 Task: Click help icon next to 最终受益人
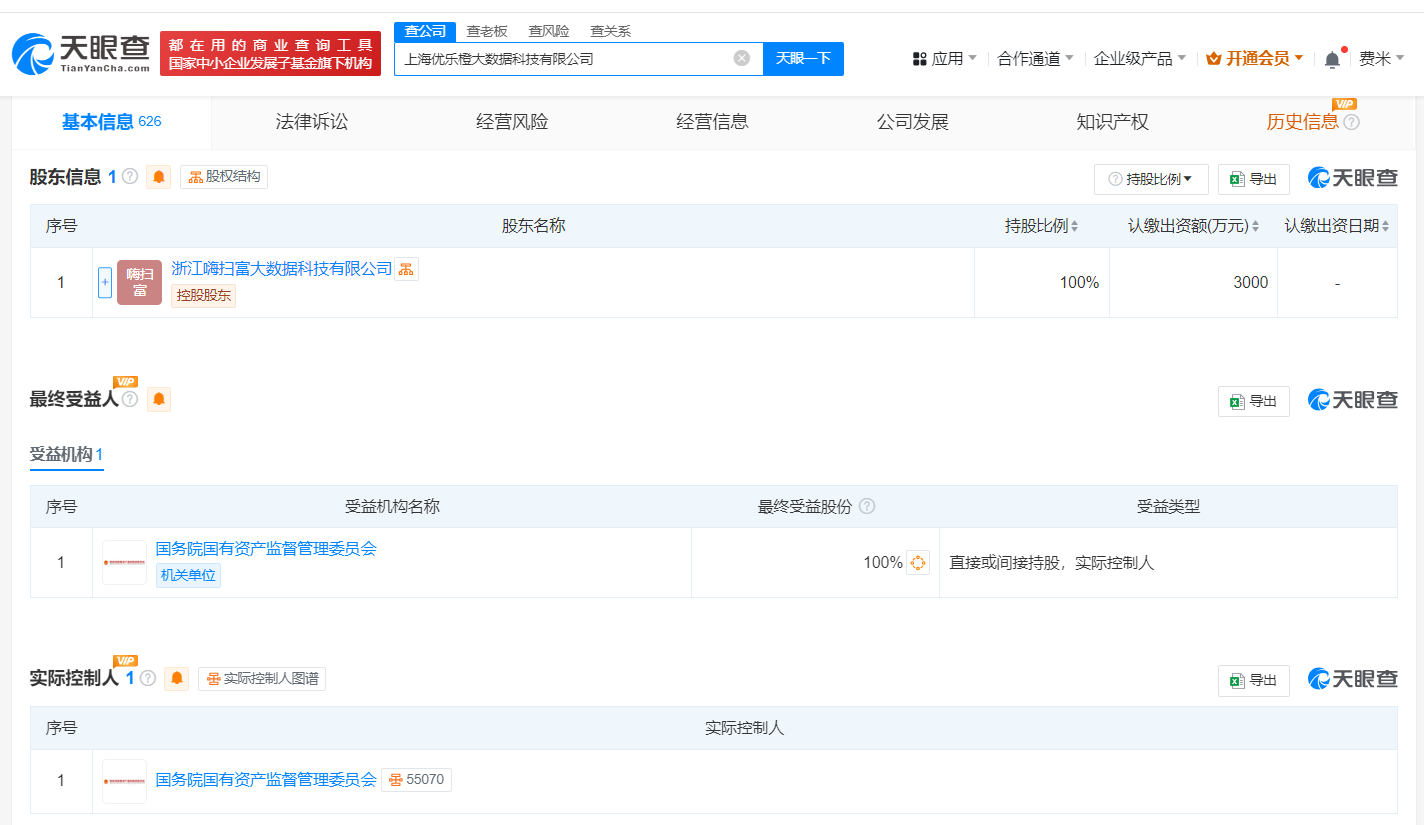[x=130, y=399]
